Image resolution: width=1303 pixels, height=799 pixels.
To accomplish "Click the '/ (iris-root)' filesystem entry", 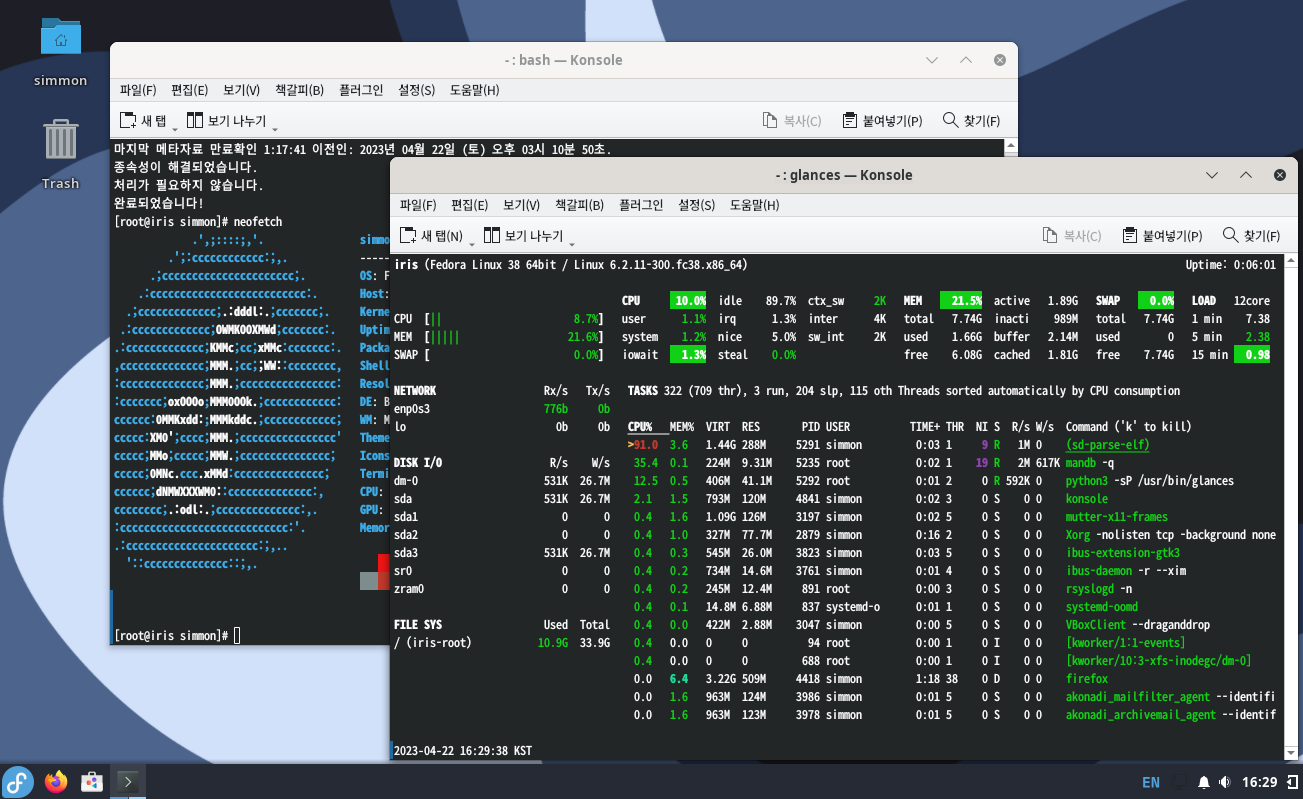I will tap(432, 643).
